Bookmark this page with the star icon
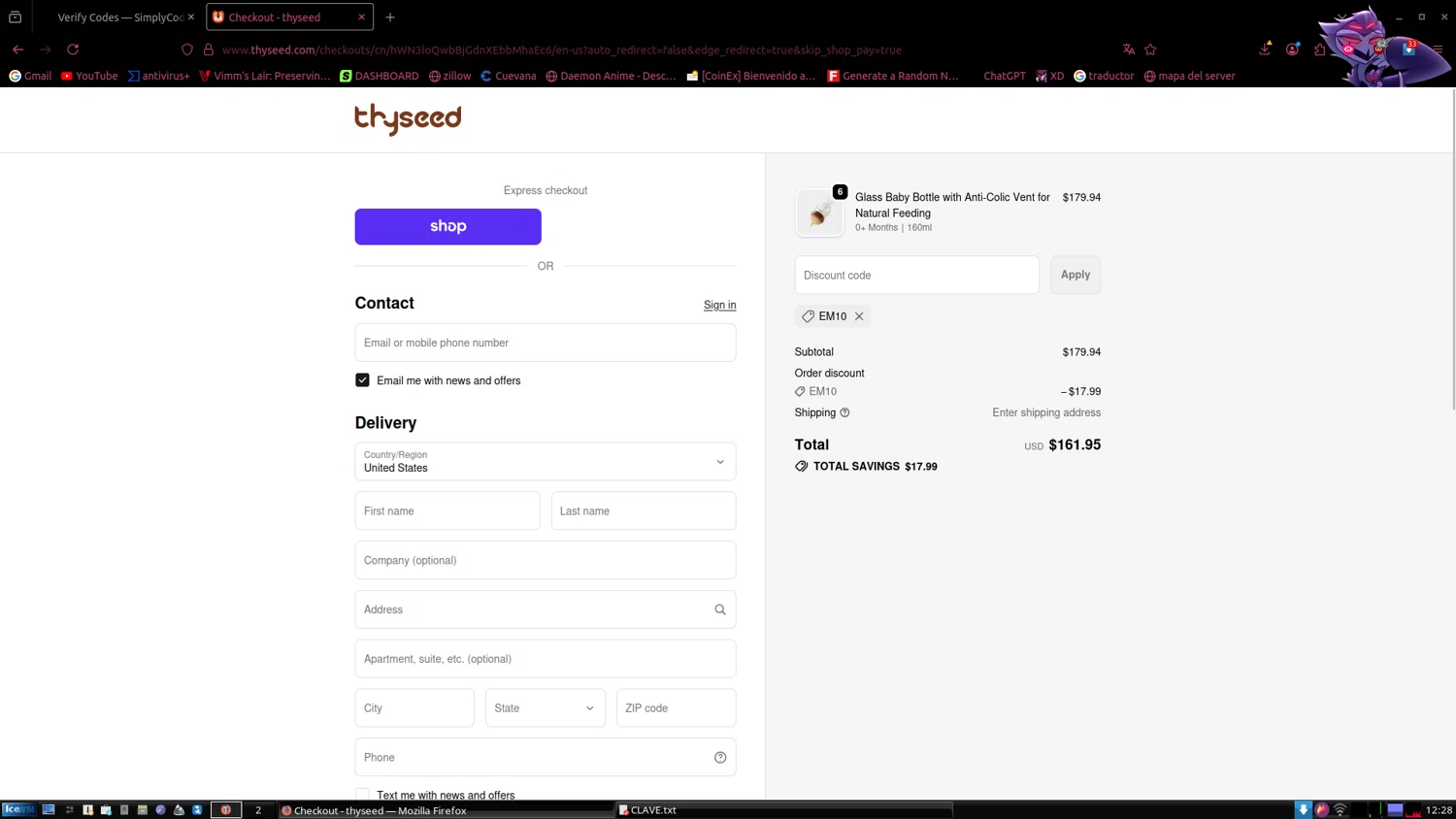The image size is (1456, 819). [1151, 49]
